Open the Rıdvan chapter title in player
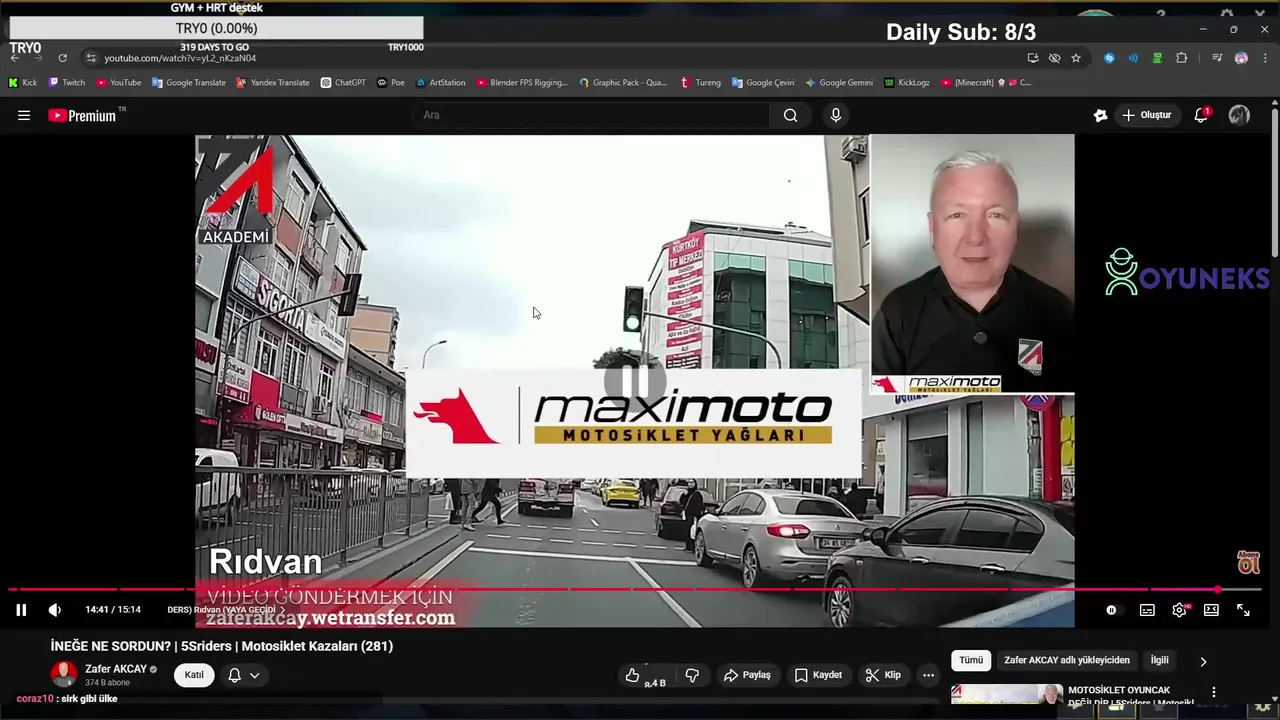This screenshot has height=720, width=1280. 227,610
